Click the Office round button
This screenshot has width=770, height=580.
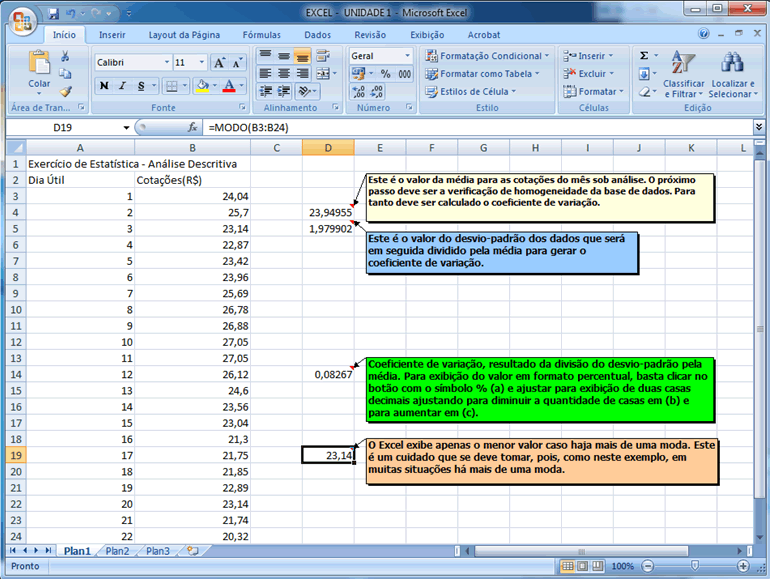(22, 19)
